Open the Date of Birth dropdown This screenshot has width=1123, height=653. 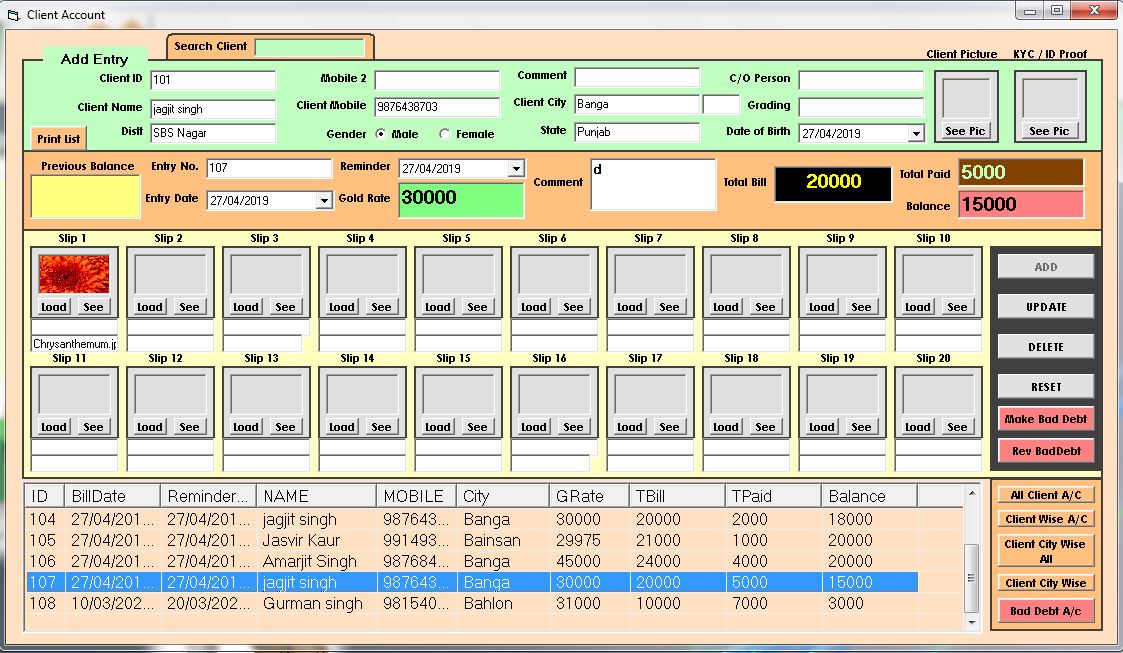(916, 134)
